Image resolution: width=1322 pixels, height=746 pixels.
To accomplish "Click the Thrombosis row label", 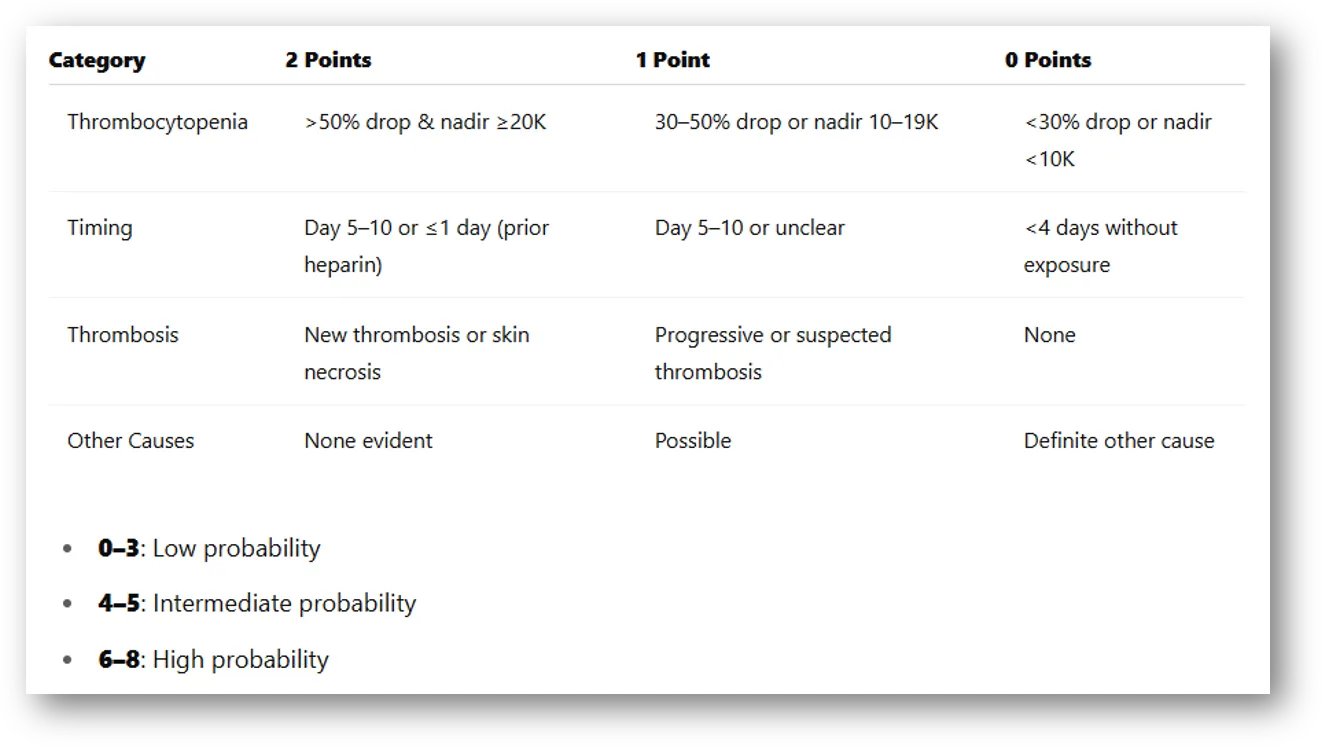I will (x=122, y=335).
